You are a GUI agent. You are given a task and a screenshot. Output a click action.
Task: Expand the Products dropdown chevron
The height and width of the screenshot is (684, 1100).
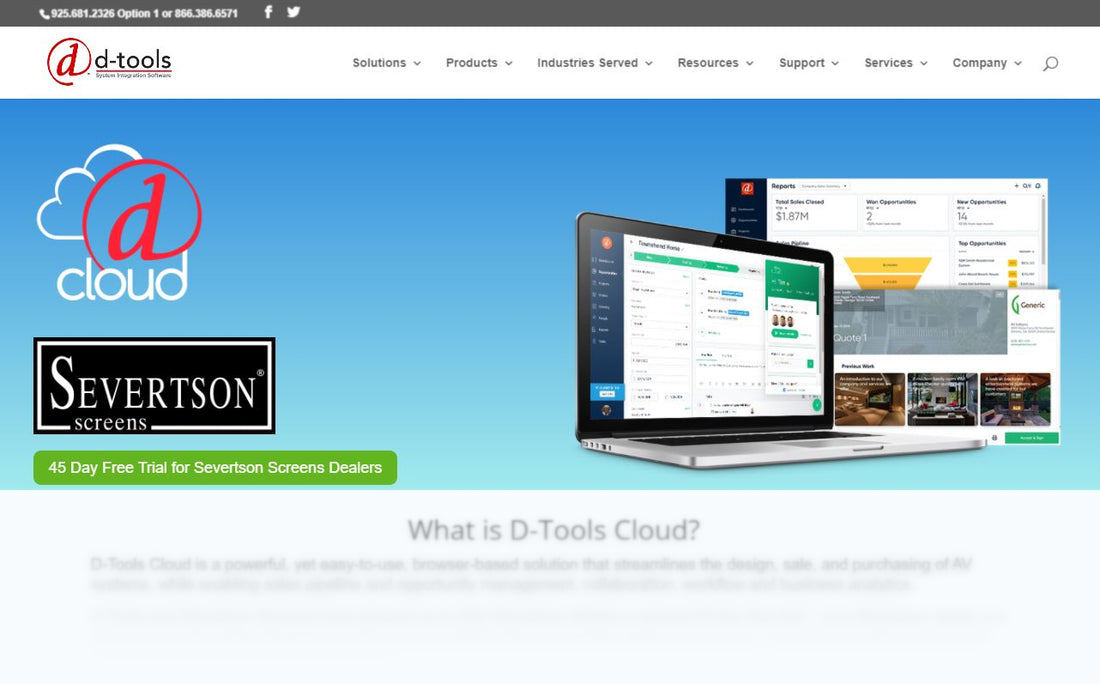[508, 63]
